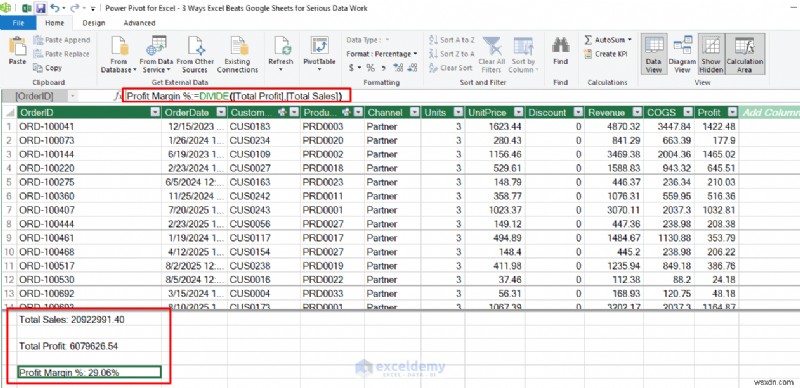Image resolution: width=800 pixels, height=388 pixels.
Task: Decrease decimal places
Action: [413, 67]
